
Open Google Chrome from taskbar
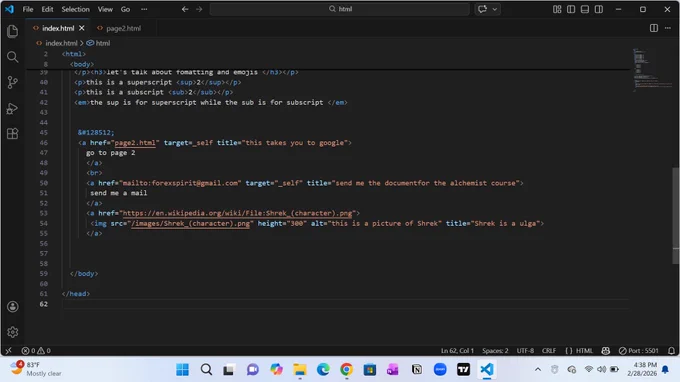pos(347,369)
